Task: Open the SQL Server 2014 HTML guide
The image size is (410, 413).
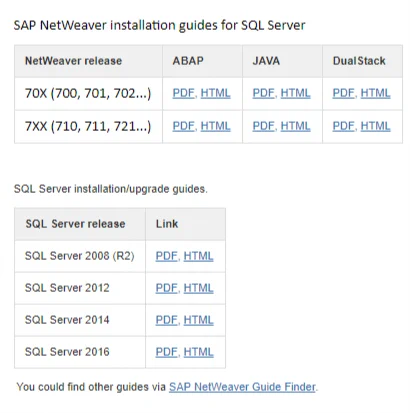Action: [x=198, y=320]
